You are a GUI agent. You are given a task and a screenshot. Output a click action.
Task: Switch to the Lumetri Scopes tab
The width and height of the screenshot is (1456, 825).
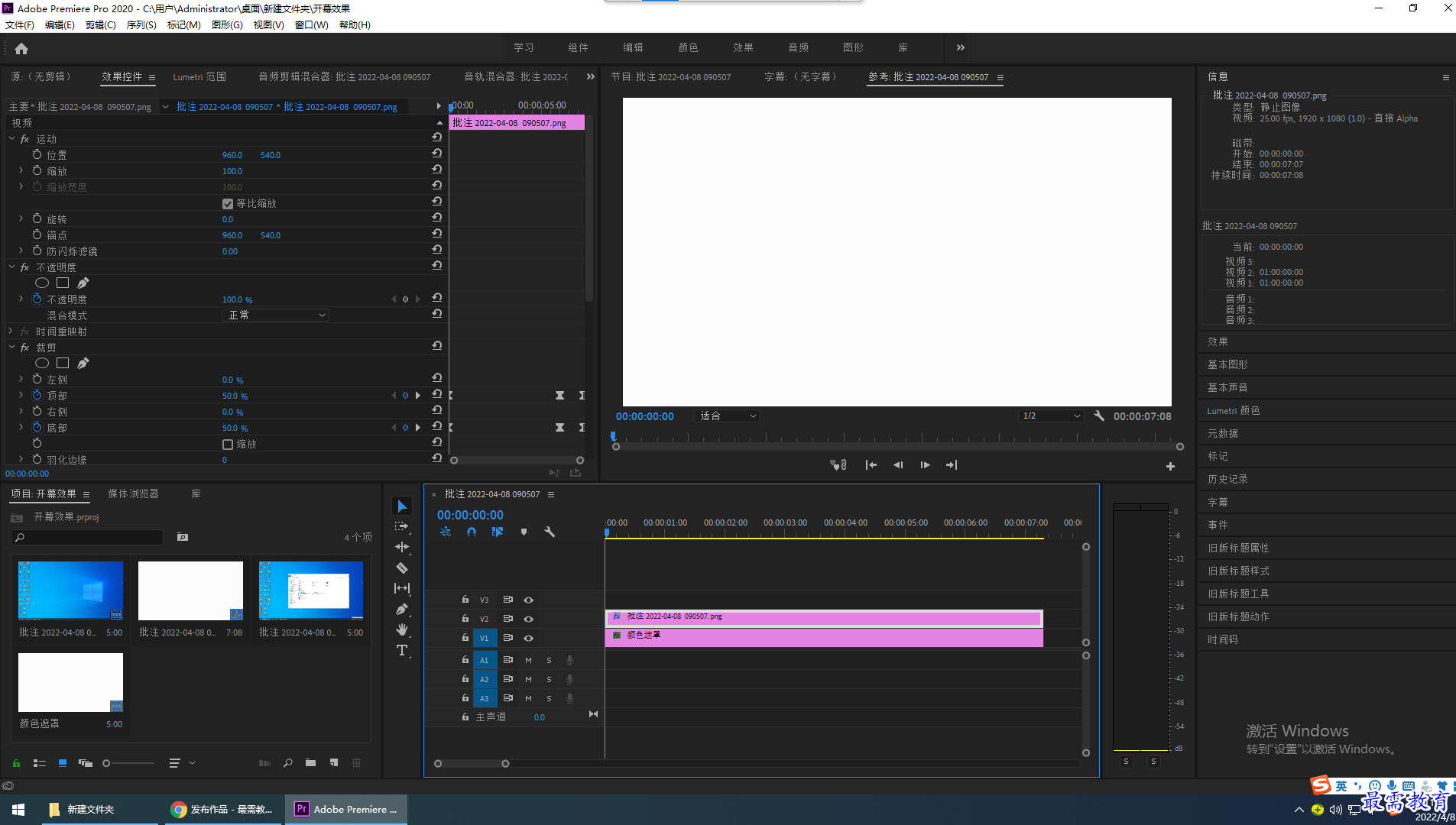point(199,77)
